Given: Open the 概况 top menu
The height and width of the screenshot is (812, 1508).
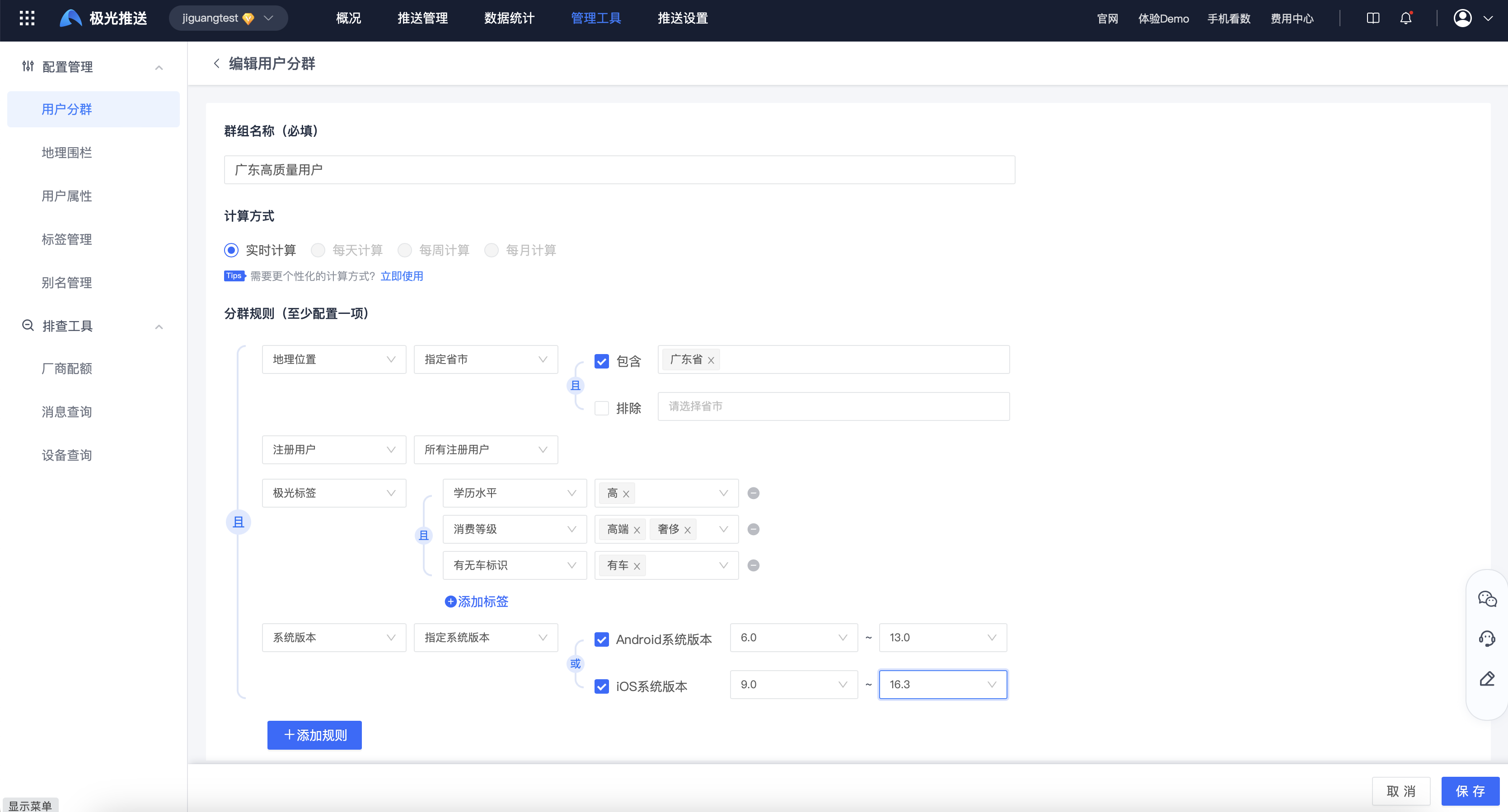Looking at the screenshot, I should (x=348, y=18).
